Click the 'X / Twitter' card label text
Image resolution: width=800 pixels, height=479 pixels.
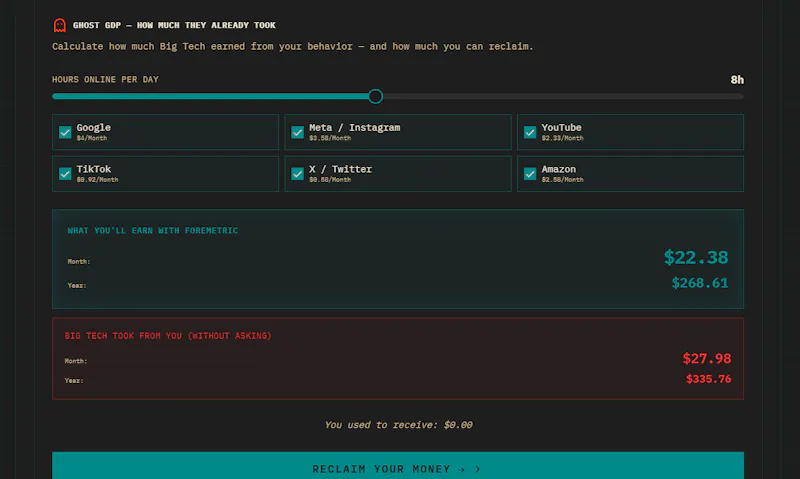[340, 169]
